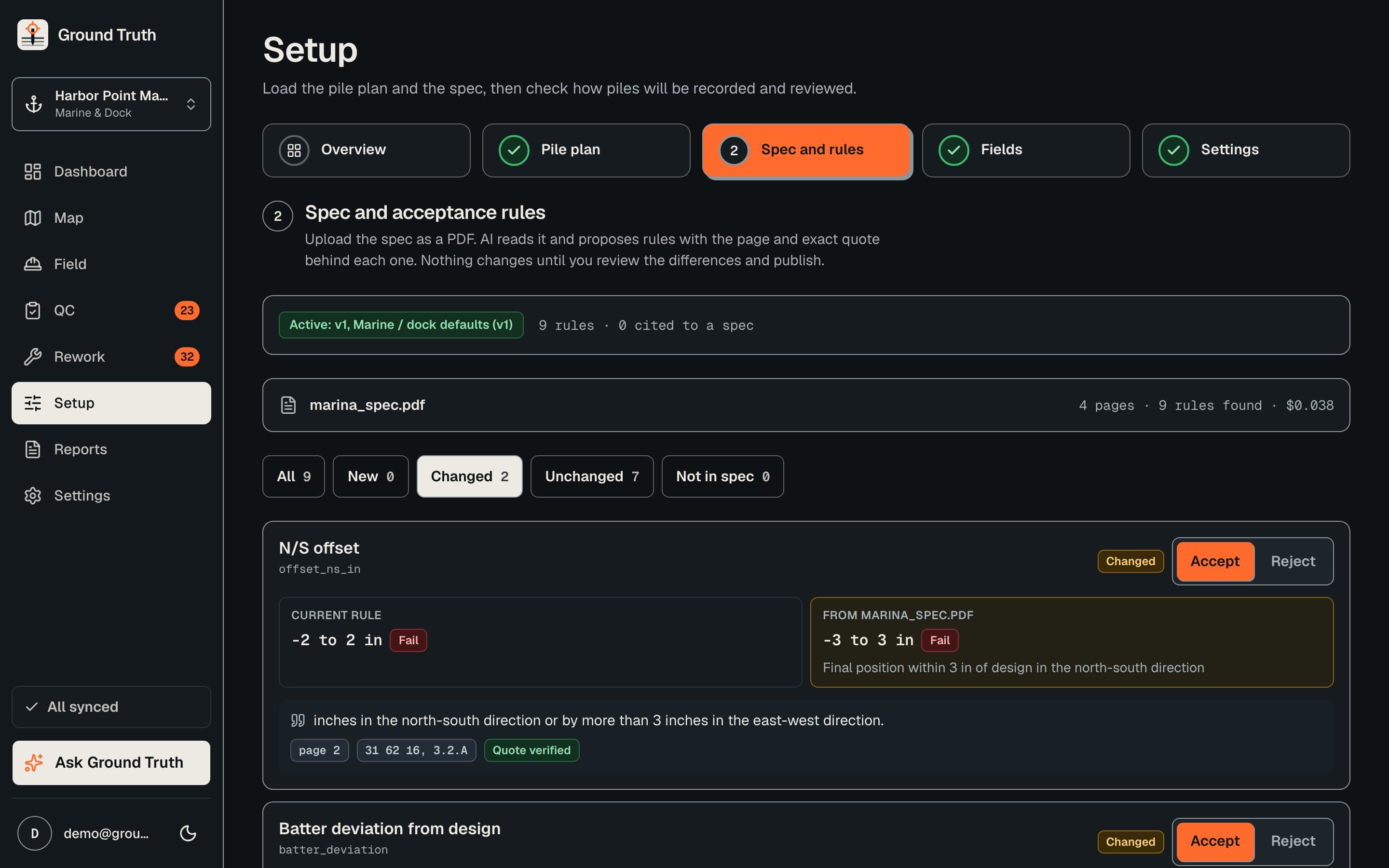
Task: Click the step 2 number on Spec and rules tab
Action: [x=734, y=150]
